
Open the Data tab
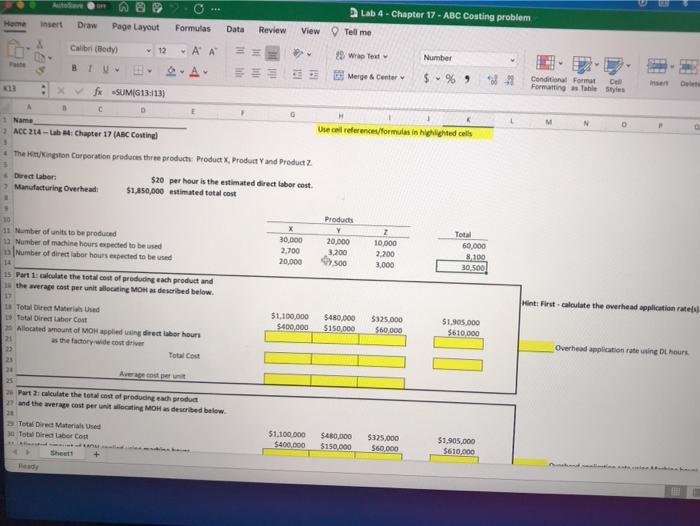[235, 29]
